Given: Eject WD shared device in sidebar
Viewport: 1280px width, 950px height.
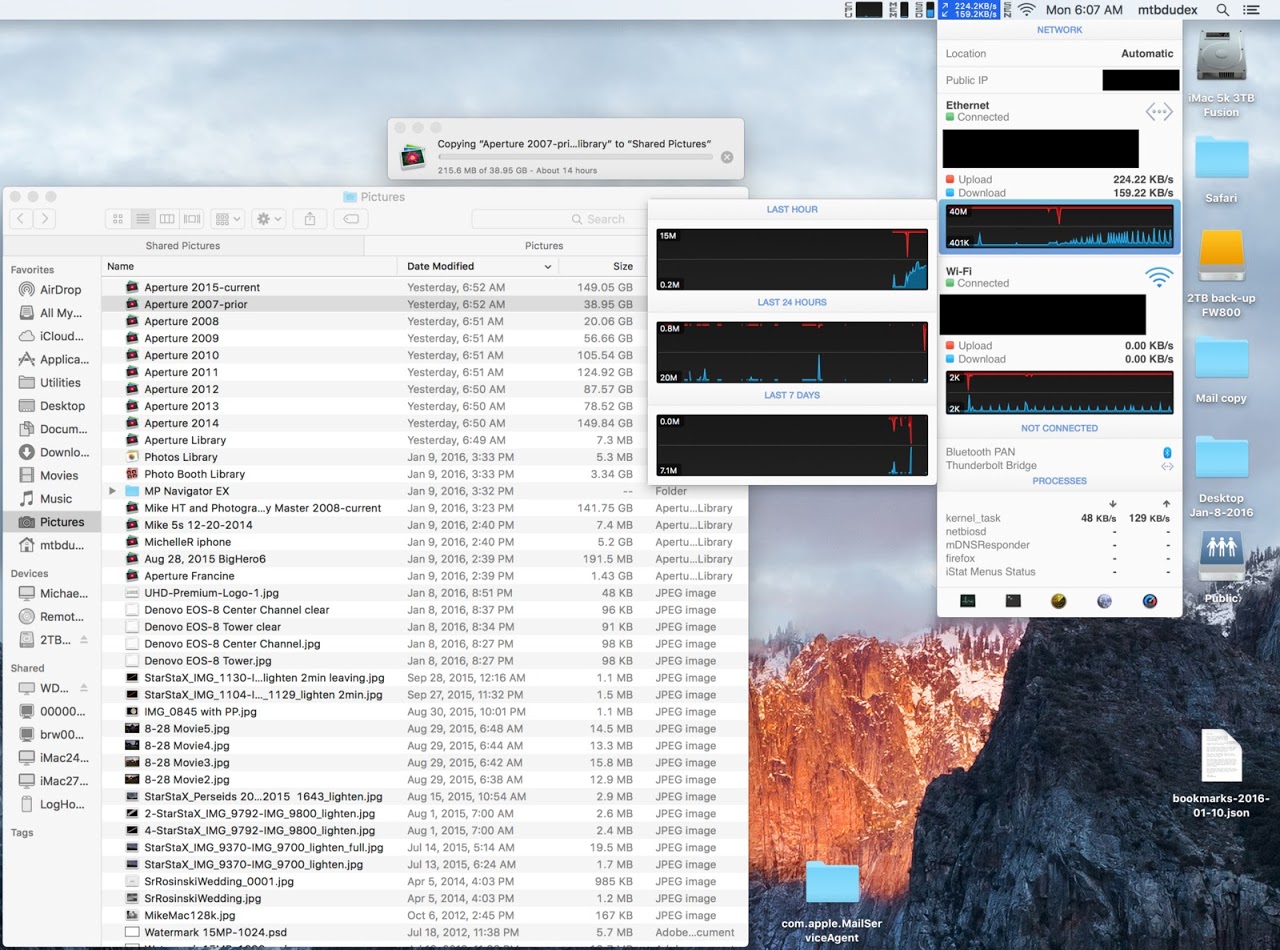Looking at the screenshot, I should [84, 689].
